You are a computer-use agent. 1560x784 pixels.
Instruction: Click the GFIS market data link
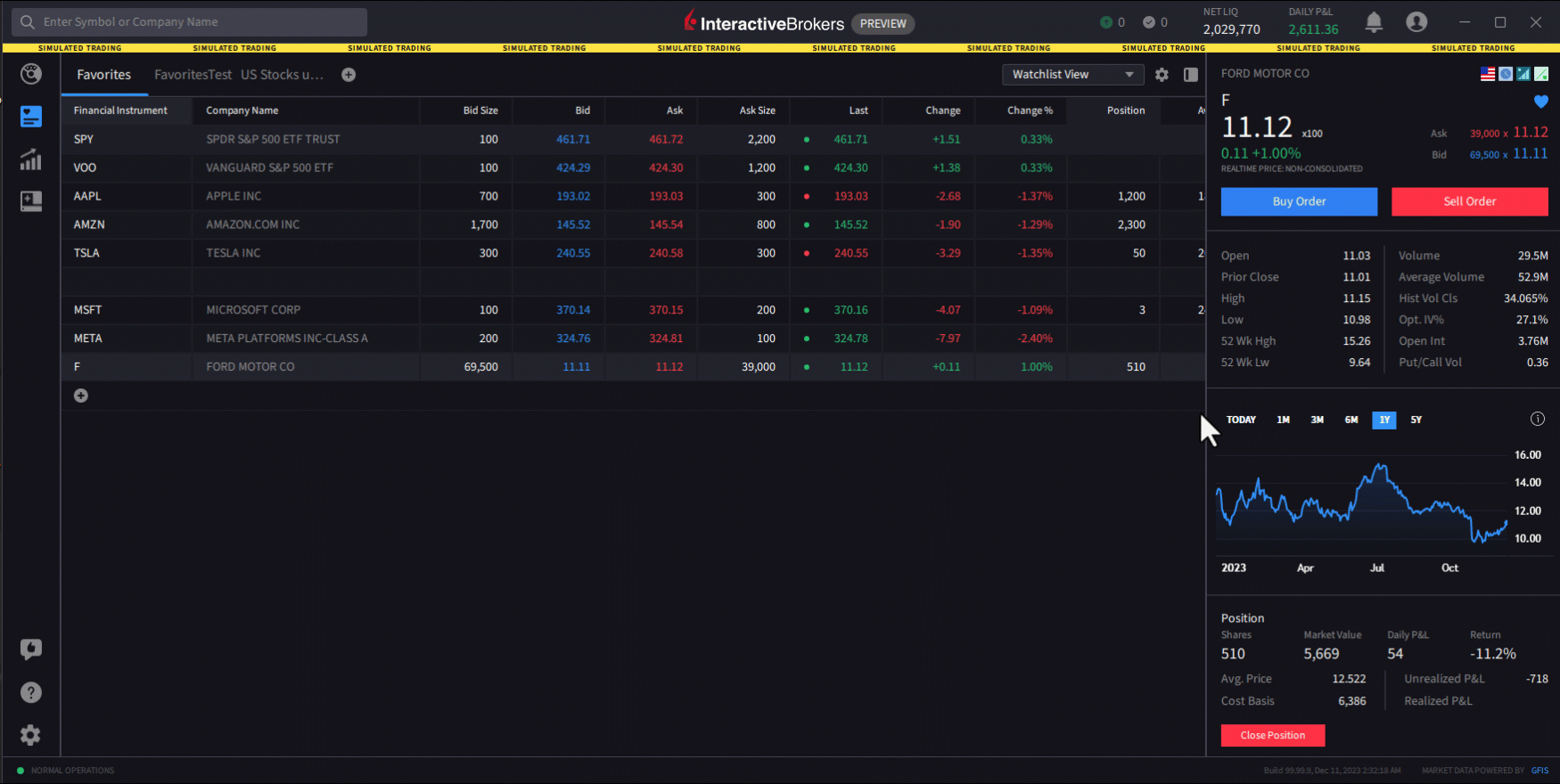[1539, 771]
